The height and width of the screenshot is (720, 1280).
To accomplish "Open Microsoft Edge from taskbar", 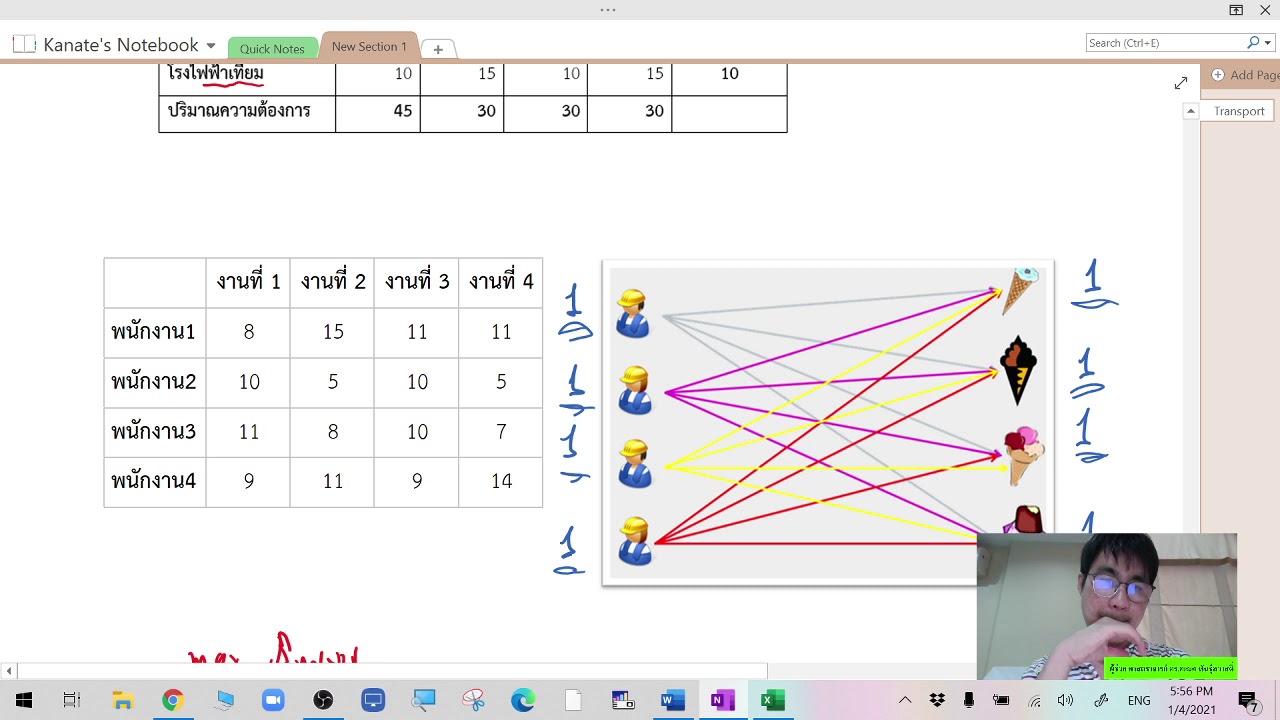I will click(523, 700).
